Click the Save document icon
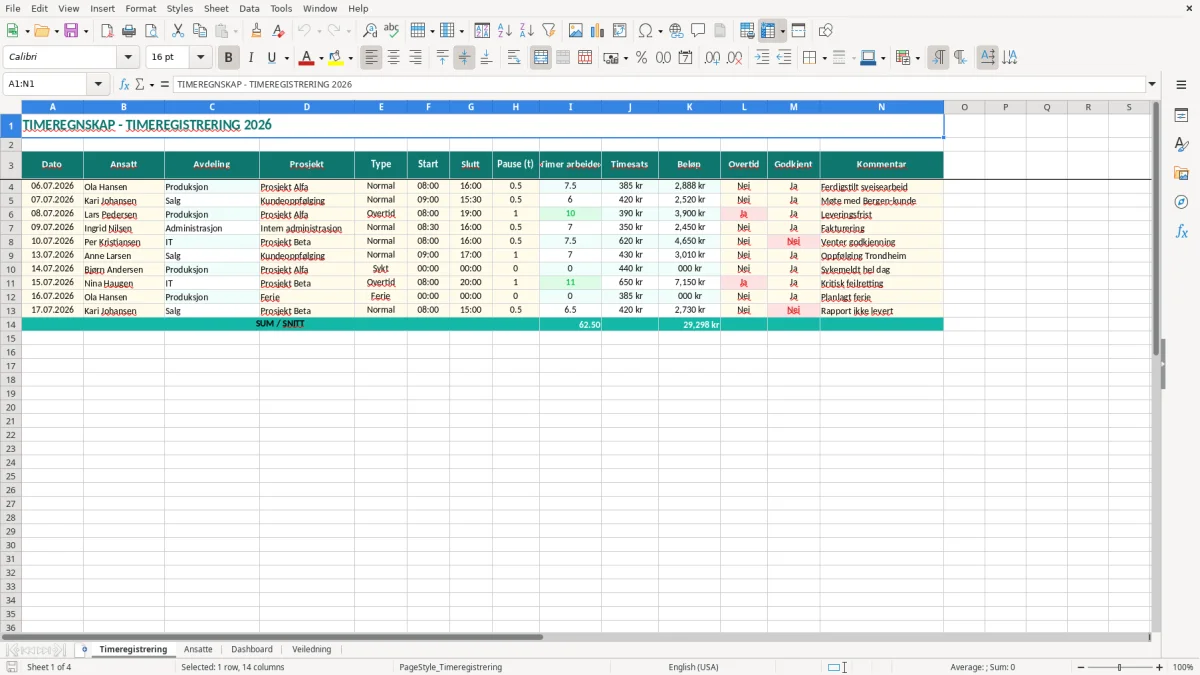 pyautogui.click(x=71, y=31)
